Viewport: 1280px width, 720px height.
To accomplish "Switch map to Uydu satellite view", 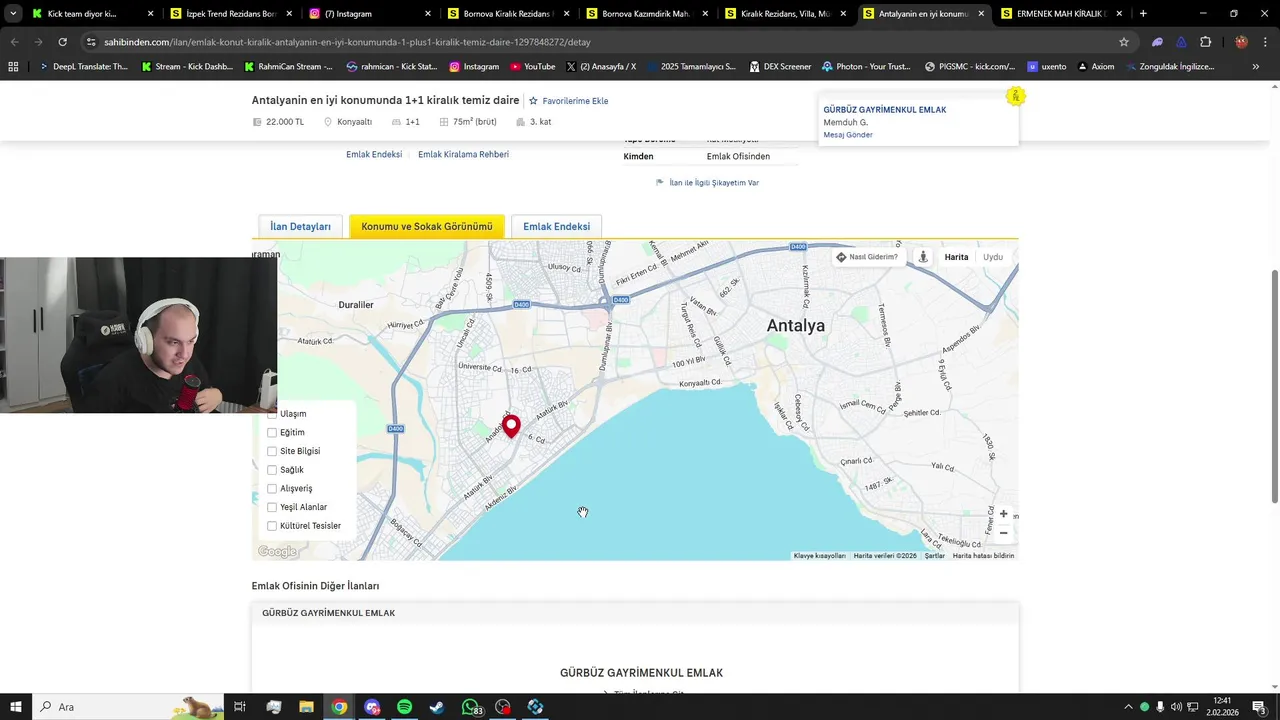I will tap(993, 257).
